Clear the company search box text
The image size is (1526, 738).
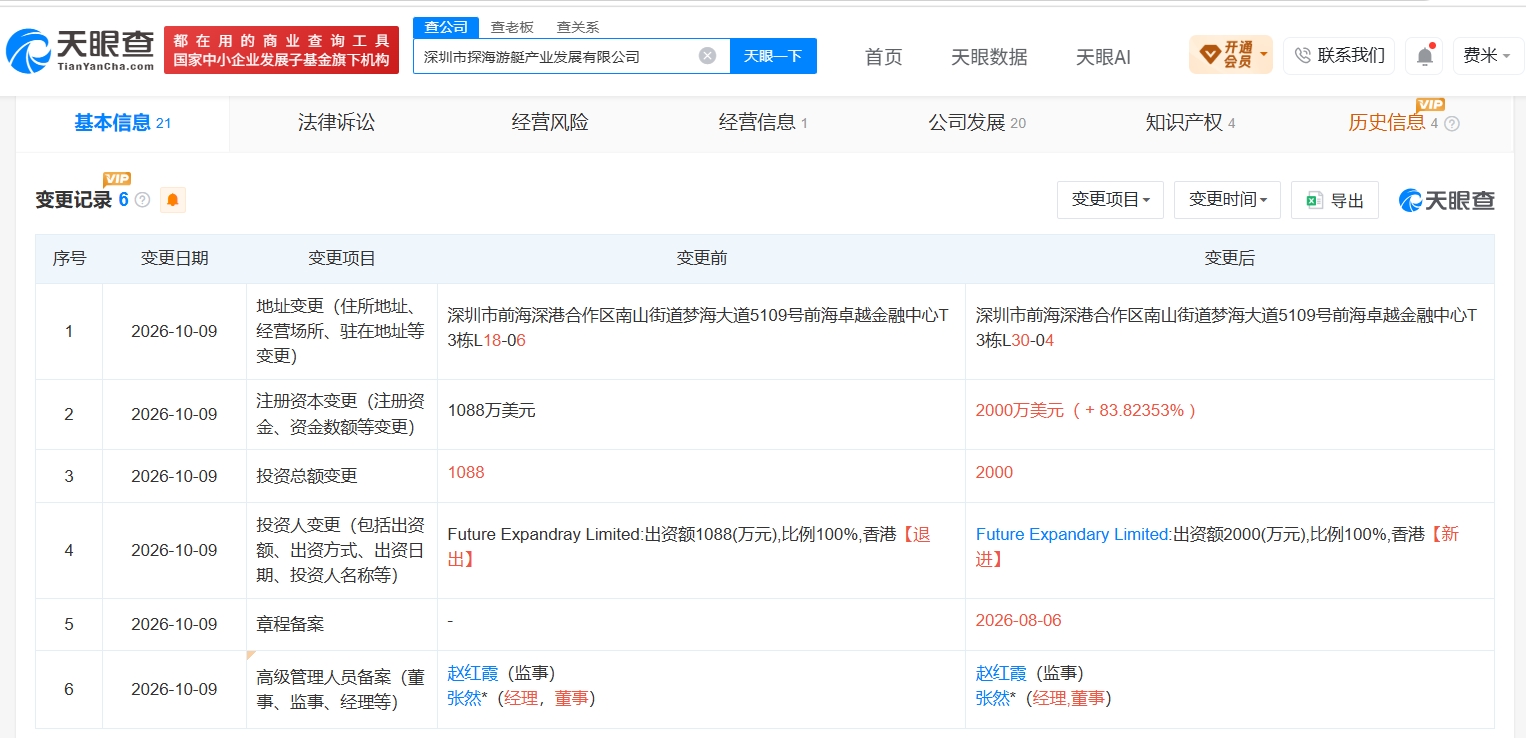click(x=707, y=56)
